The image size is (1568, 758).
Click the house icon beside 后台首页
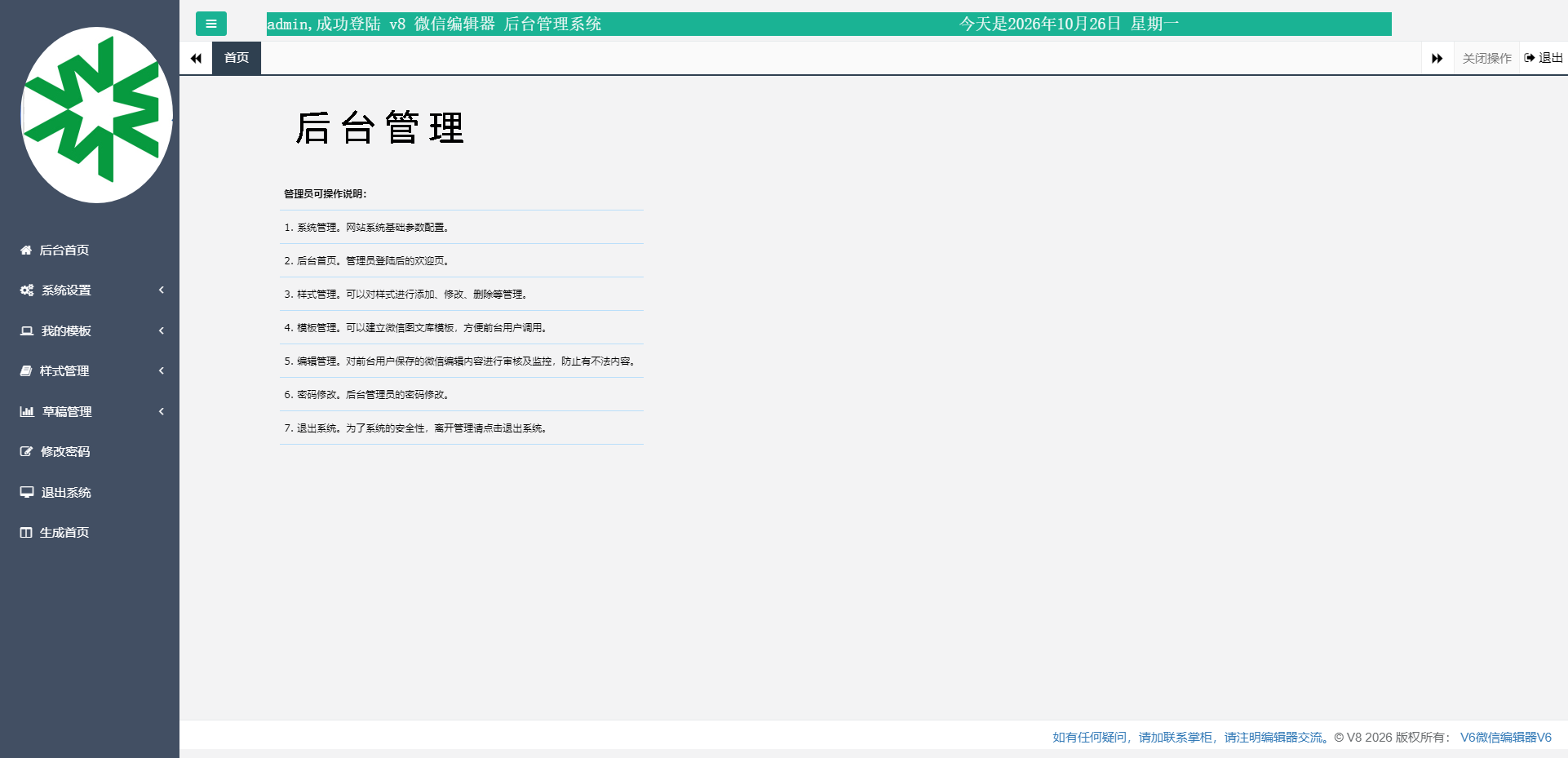[26, 250]
